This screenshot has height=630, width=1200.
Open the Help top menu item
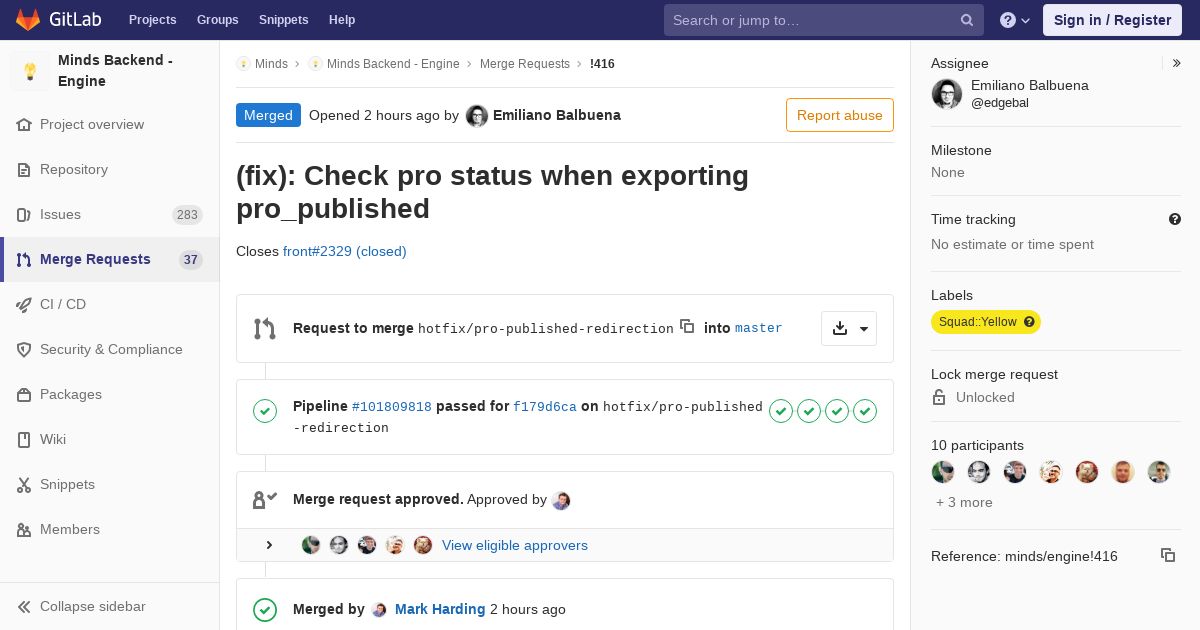[x=342, y=20]
